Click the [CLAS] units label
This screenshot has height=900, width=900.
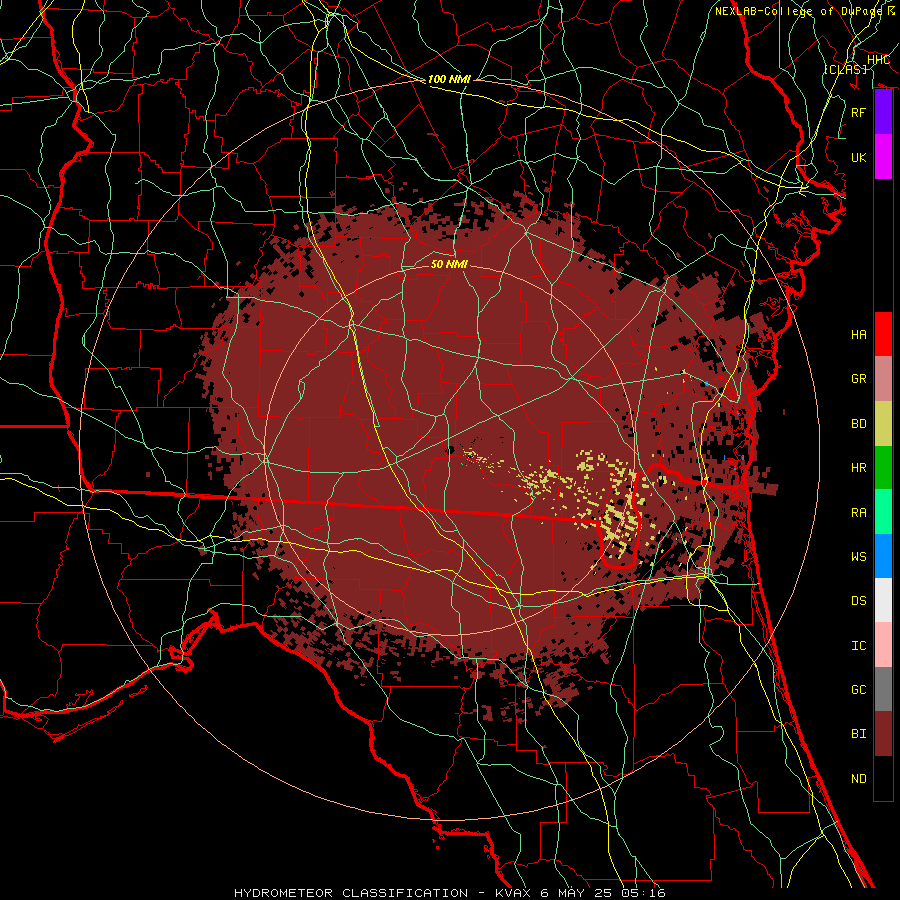[x=845, y=69]
